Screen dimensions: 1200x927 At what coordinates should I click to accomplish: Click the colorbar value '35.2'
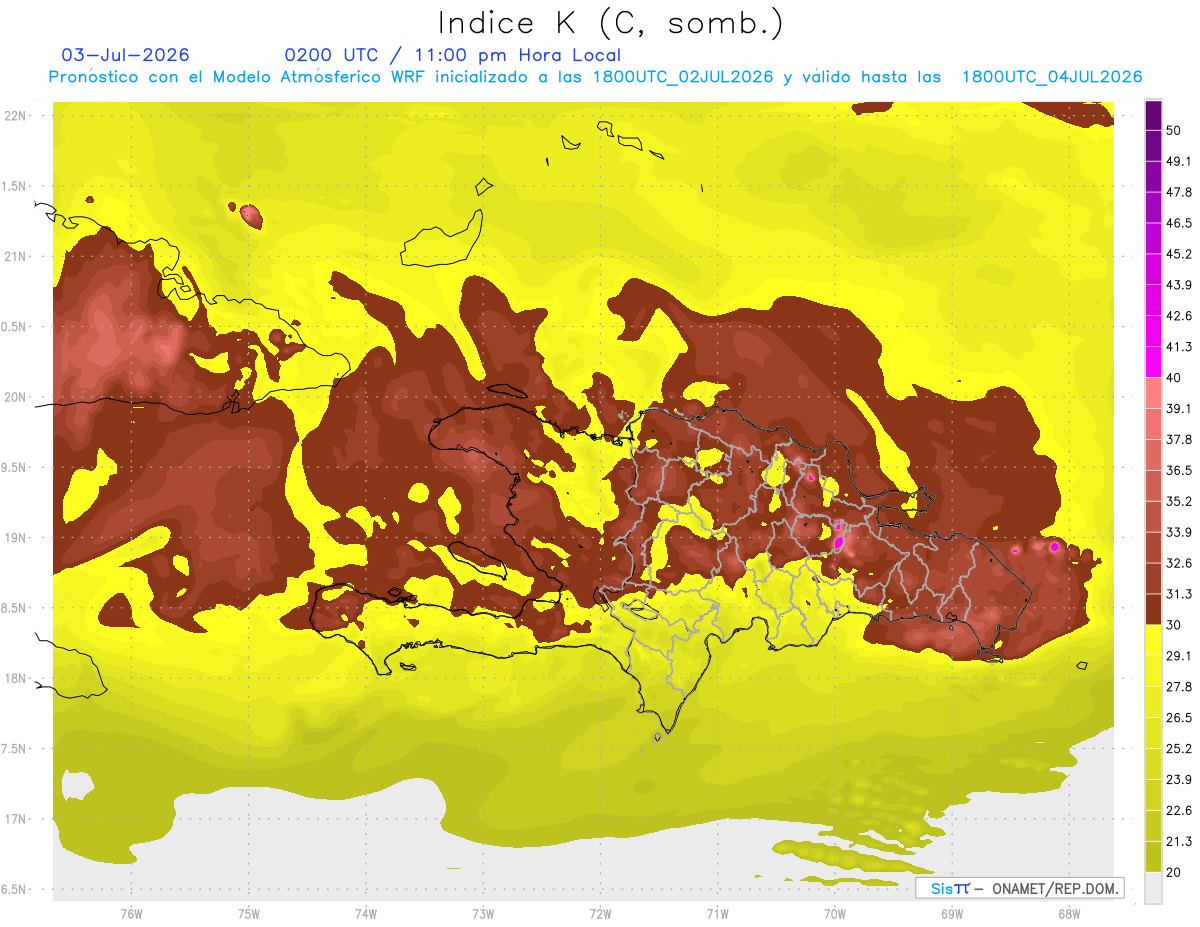click(1179, 501)
